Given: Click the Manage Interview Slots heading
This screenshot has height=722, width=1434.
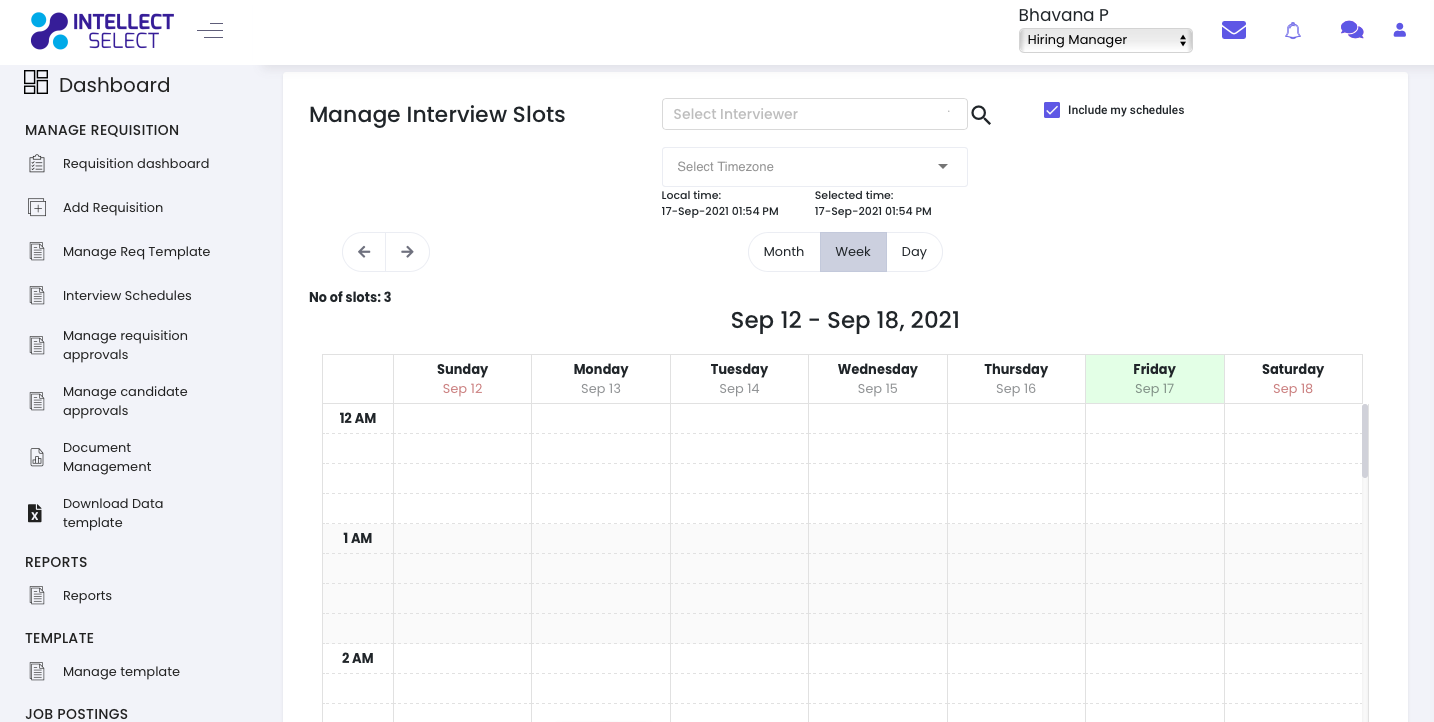Looking at the screenshot, I should coord(437,115).
